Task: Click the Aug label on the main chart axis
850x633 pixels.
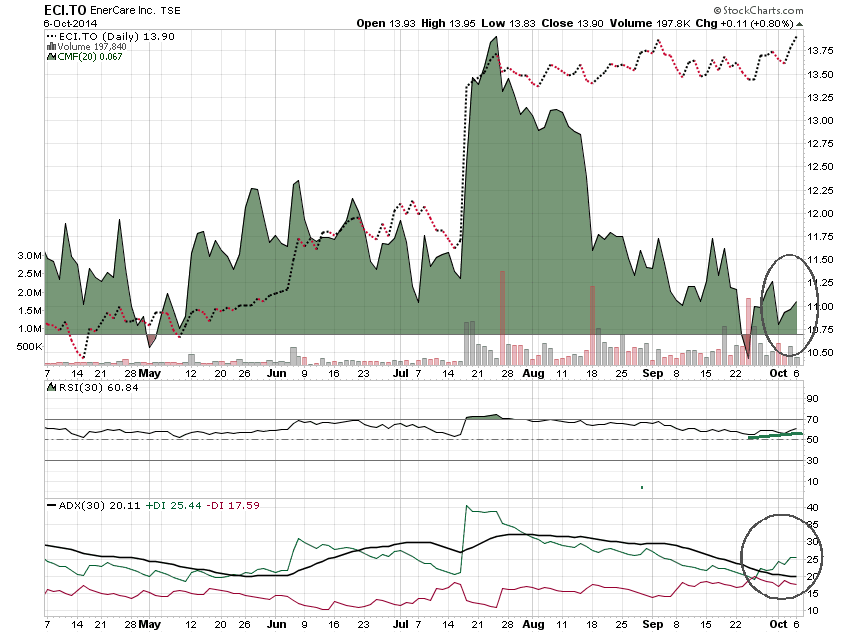Action: [533, 373]
